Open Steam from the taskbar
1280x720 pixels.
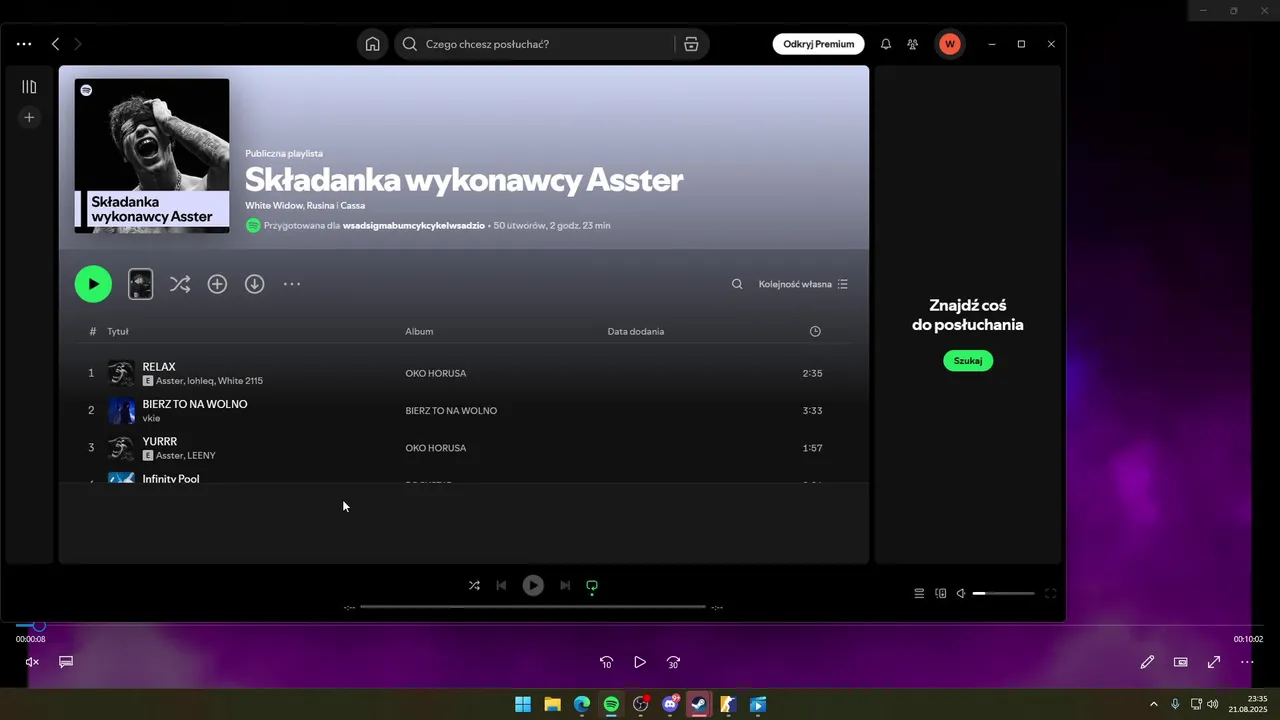[x=699, y=704]
